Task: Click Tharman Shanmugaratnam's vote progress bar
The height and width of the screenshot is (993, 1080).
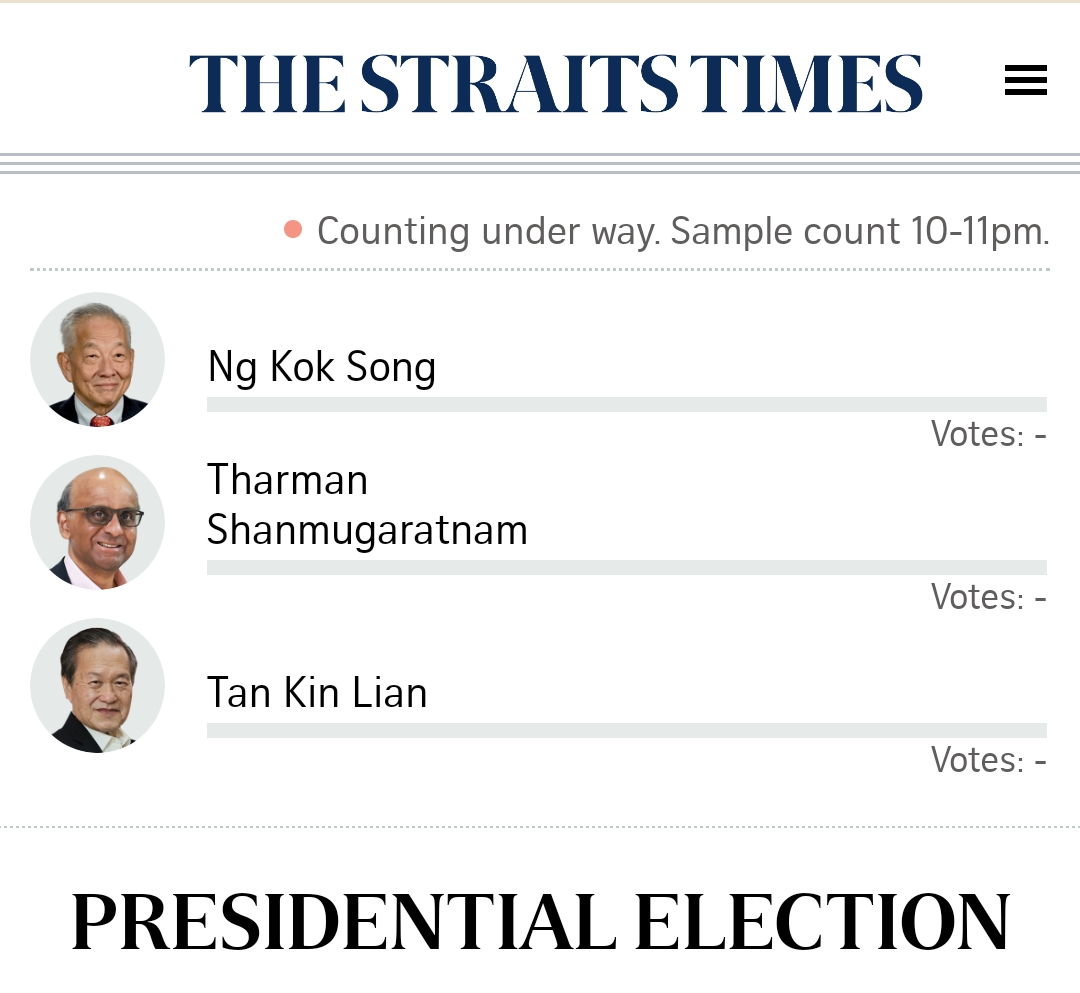Action: [x=627, y=567]
